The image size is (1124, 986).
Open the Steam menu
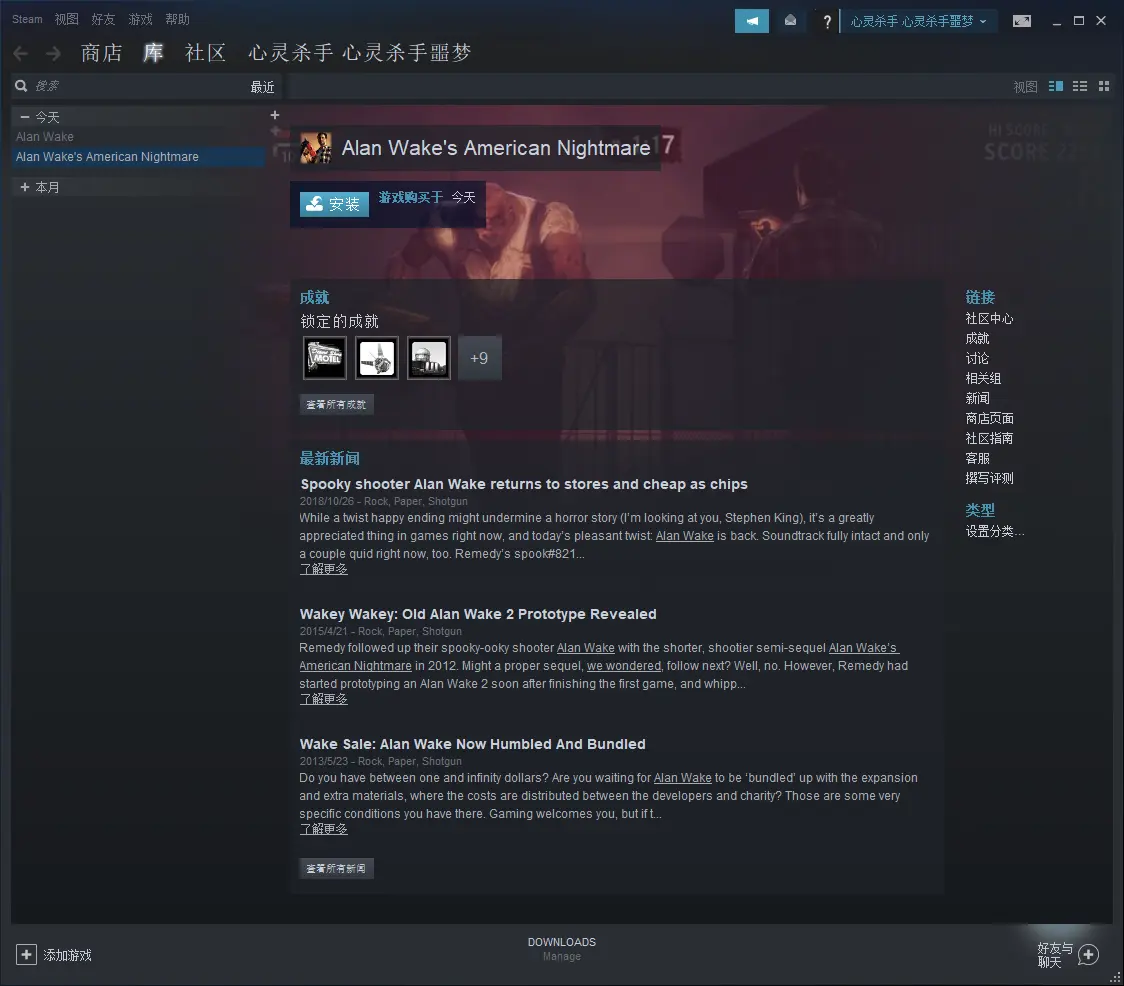pyautogui.click(x=27, y=19)
